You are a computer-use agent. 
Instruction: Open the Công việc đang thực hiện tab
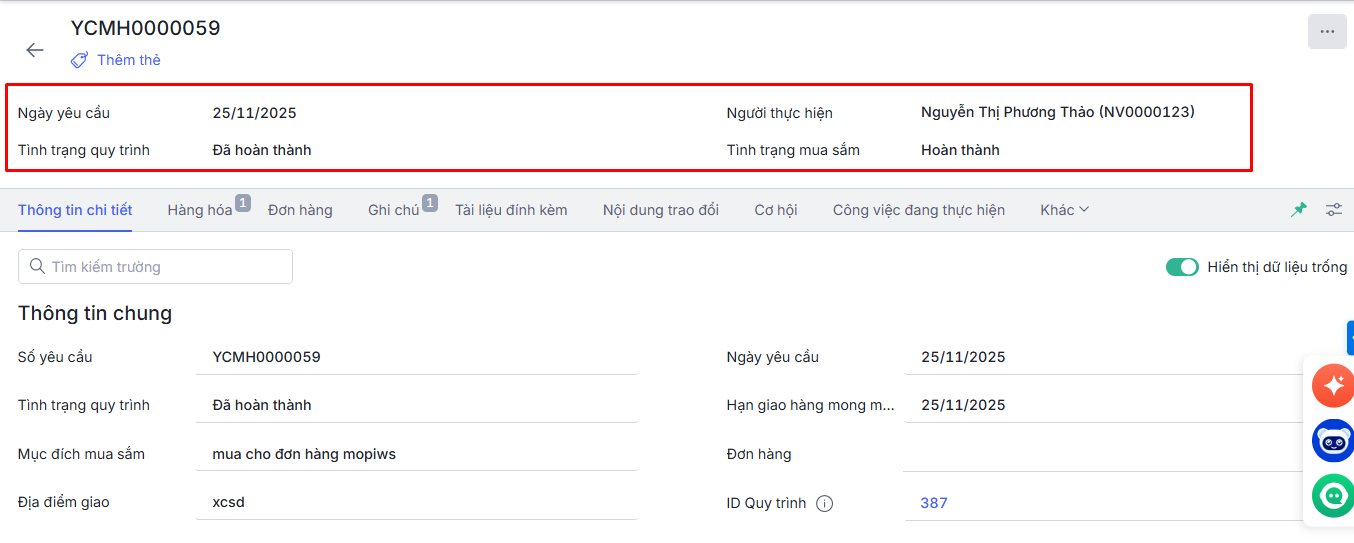918,210
